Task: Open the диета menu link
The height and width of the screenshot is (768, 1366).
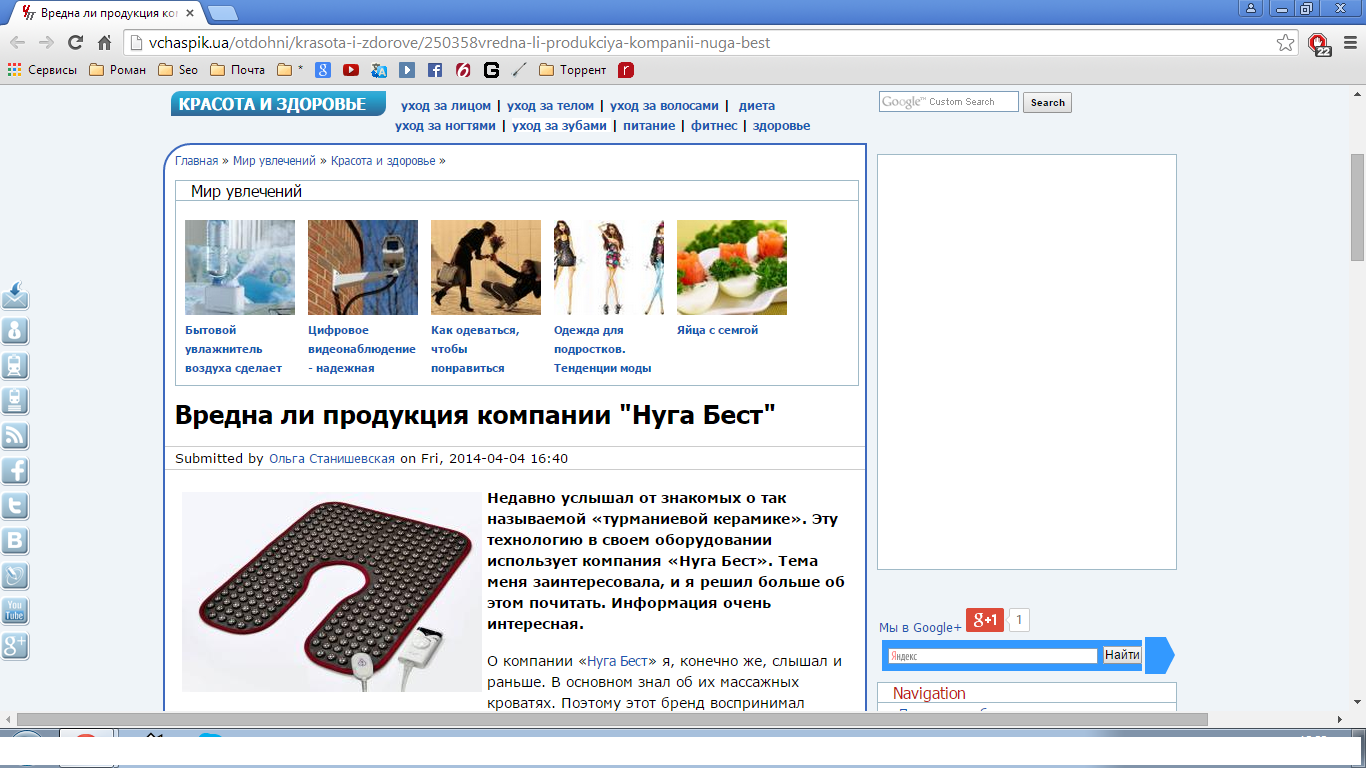Action: [757, 105]
